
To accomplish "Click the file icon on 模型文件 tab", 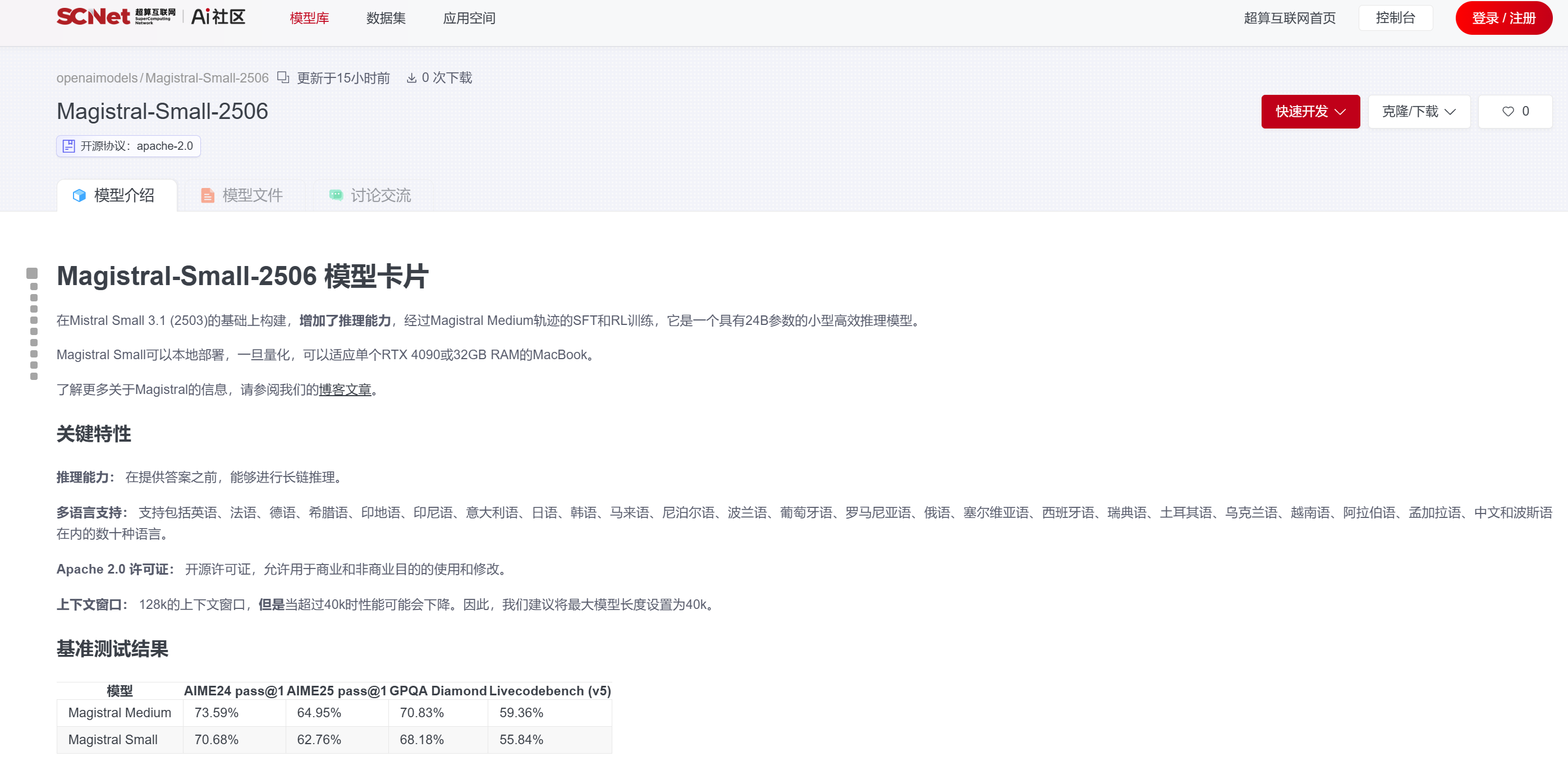I will (x=208, y=195).
